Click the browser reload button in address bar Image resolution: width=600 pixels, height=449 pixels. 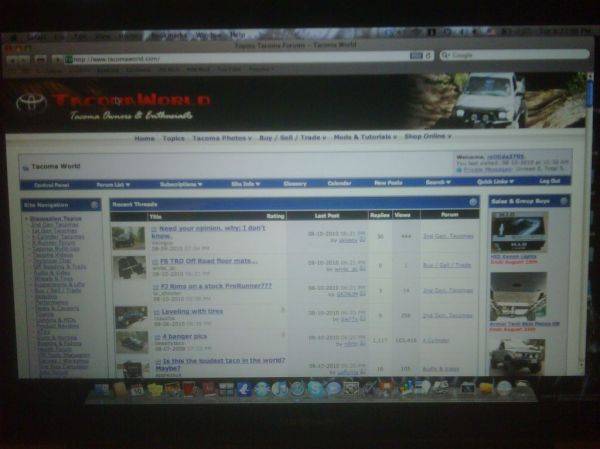coord(429,56)
